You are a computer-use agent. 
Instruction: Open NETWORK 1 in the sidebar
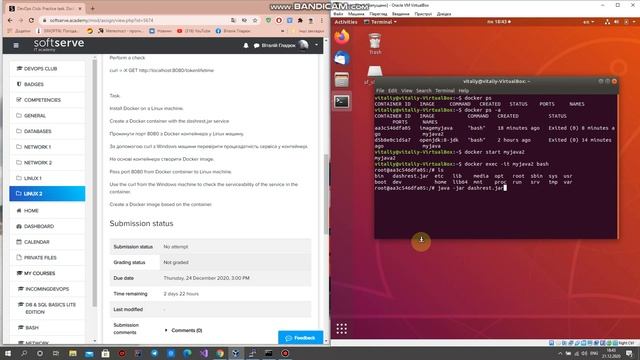click(47, 147)
